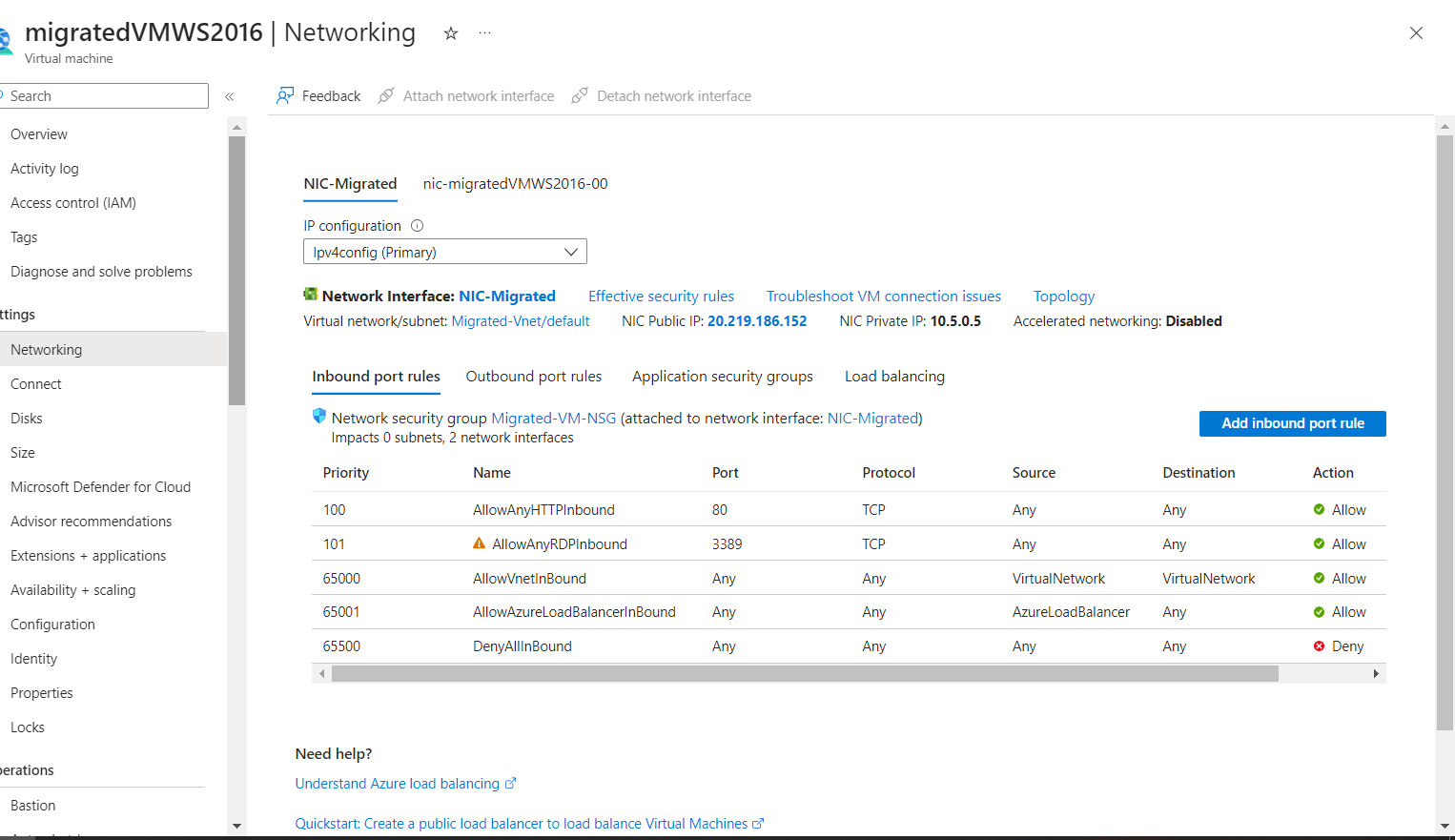
Task: Open Availability + scaling in sidebar
Action: click(x=72, y=590)
